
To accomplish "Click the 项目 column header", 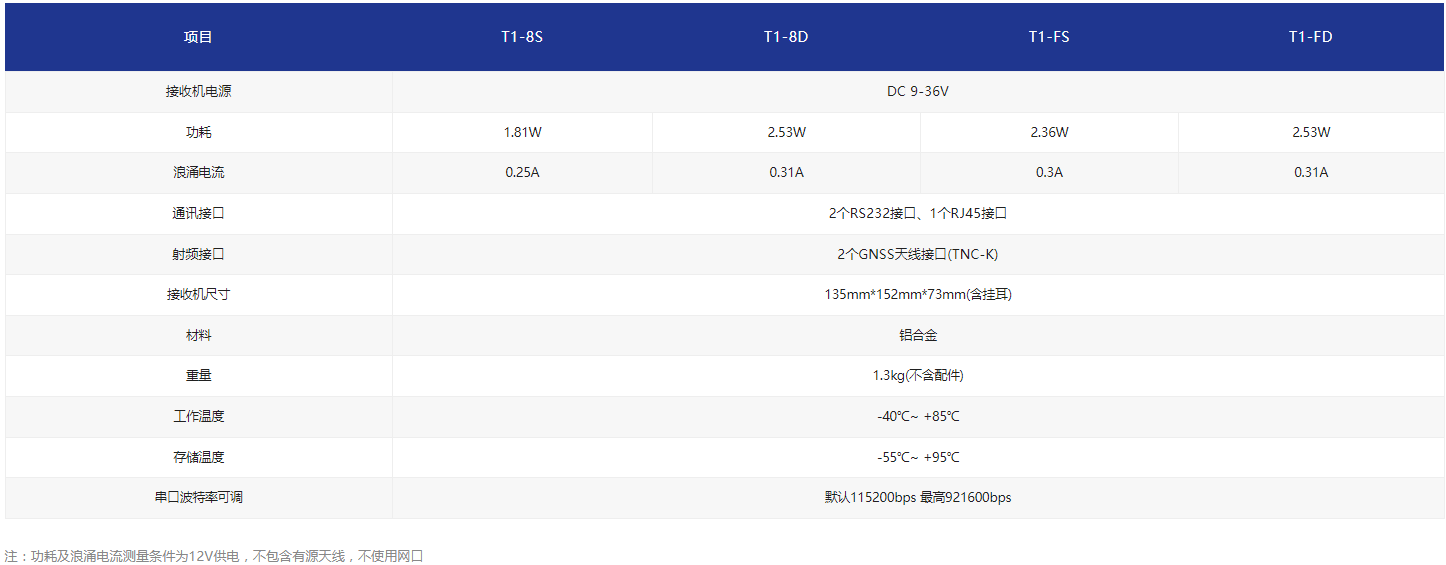I will (x=198, y=37).
